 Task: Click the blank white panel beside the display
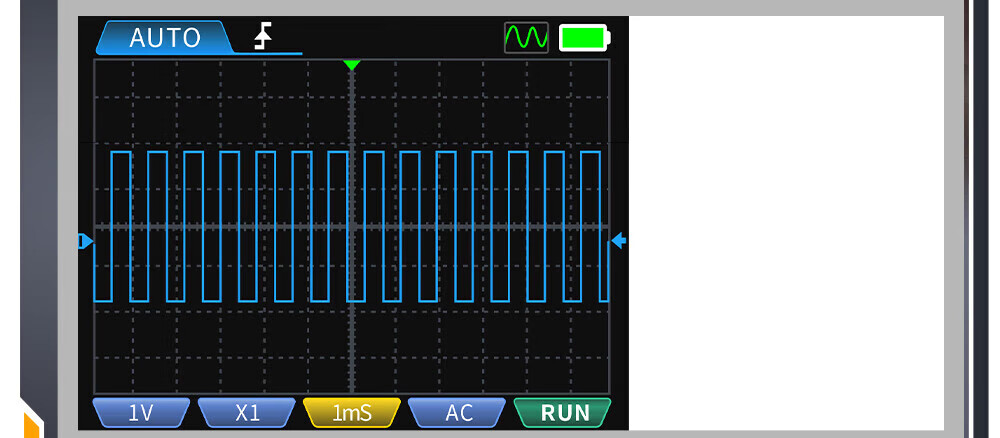[x=786, y=222]
